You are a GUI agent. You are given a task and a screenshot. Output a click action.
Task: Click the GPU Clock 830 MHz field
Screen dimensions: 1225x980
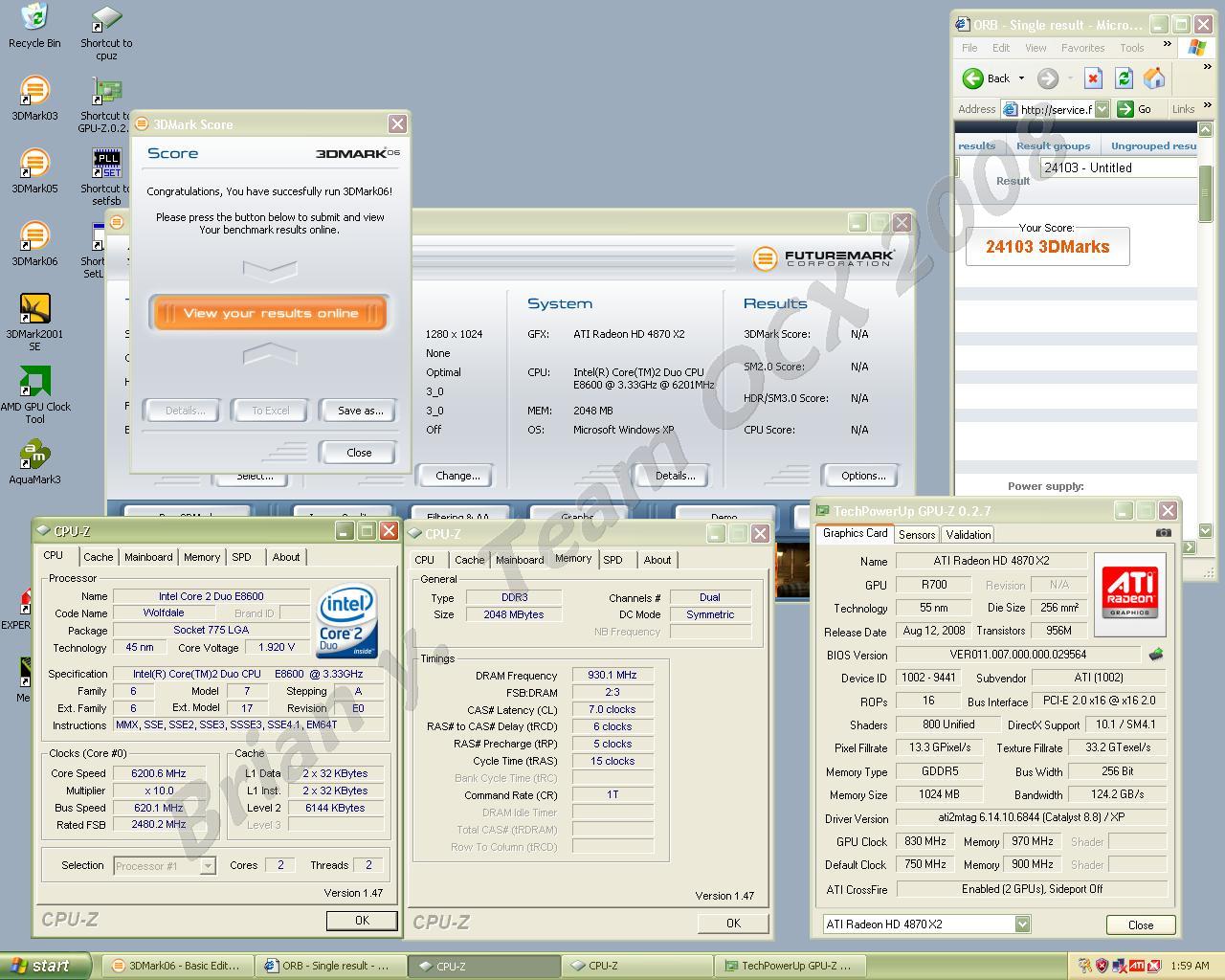point(925,841)
